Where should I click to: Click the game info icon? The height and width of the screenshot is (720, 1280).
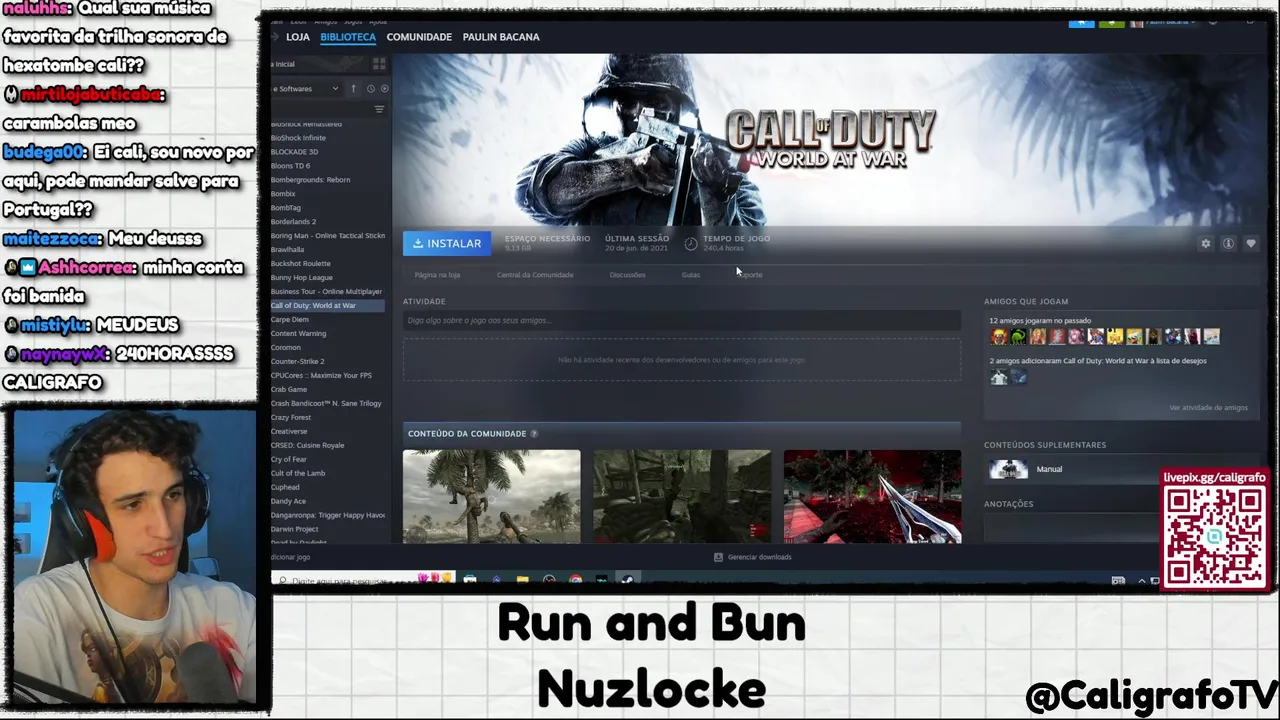pos(1228,243)
